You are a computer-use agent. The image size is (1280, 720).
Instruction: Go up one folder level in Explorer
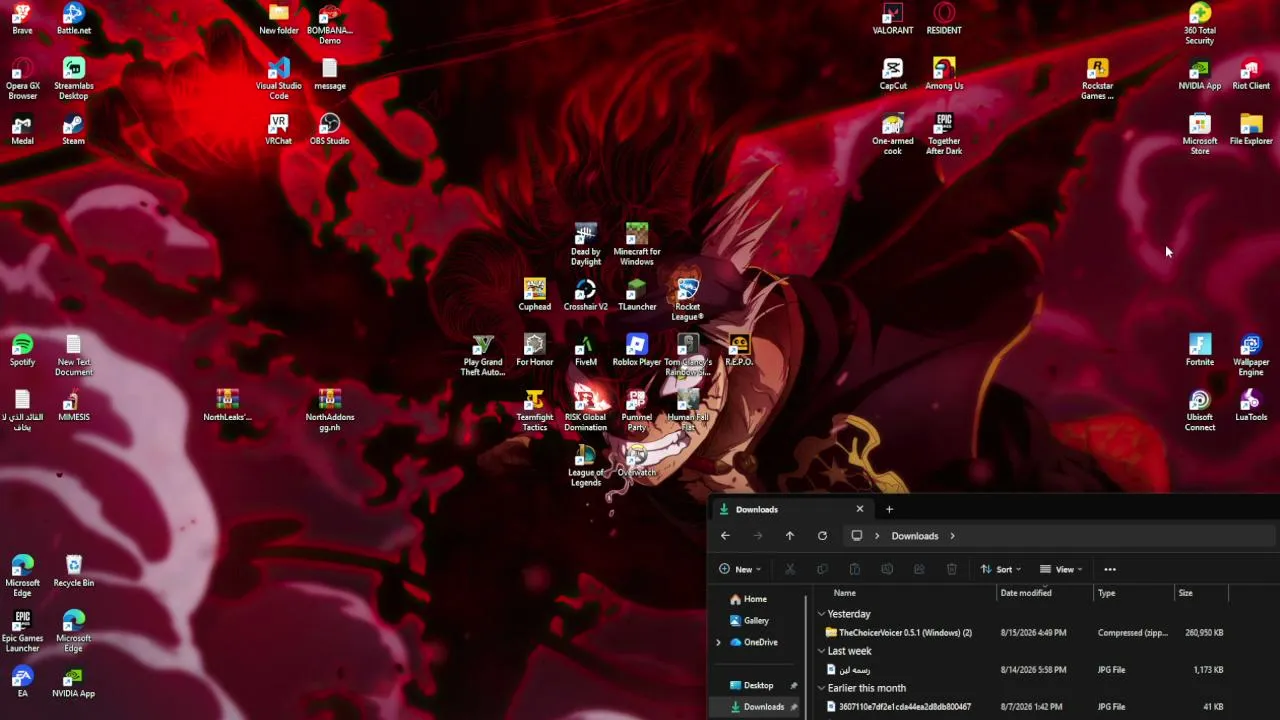tap(790, 536)
